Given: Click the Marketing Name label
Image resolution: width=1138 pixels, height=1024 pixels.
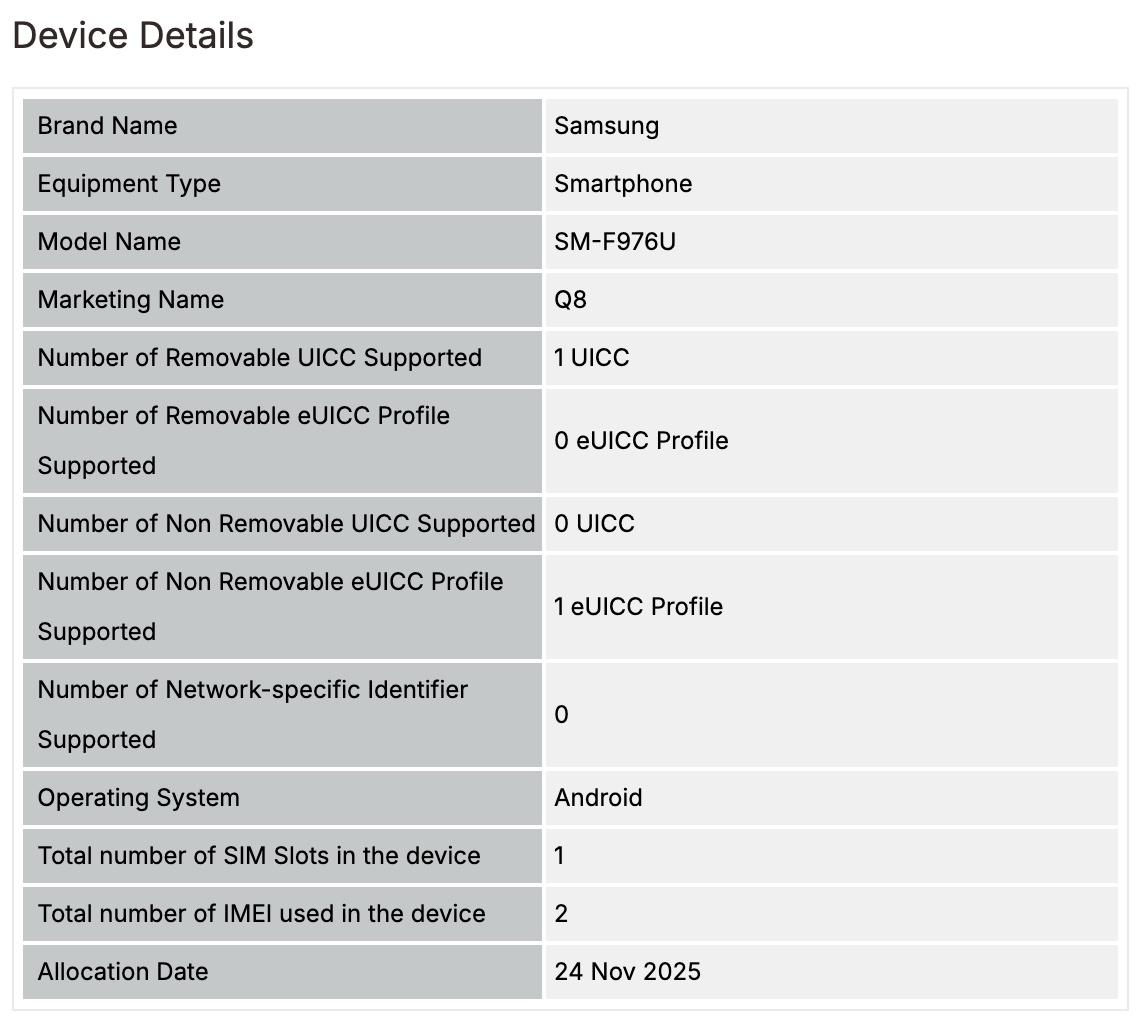Looking at the screenshot, I should 131,300.
